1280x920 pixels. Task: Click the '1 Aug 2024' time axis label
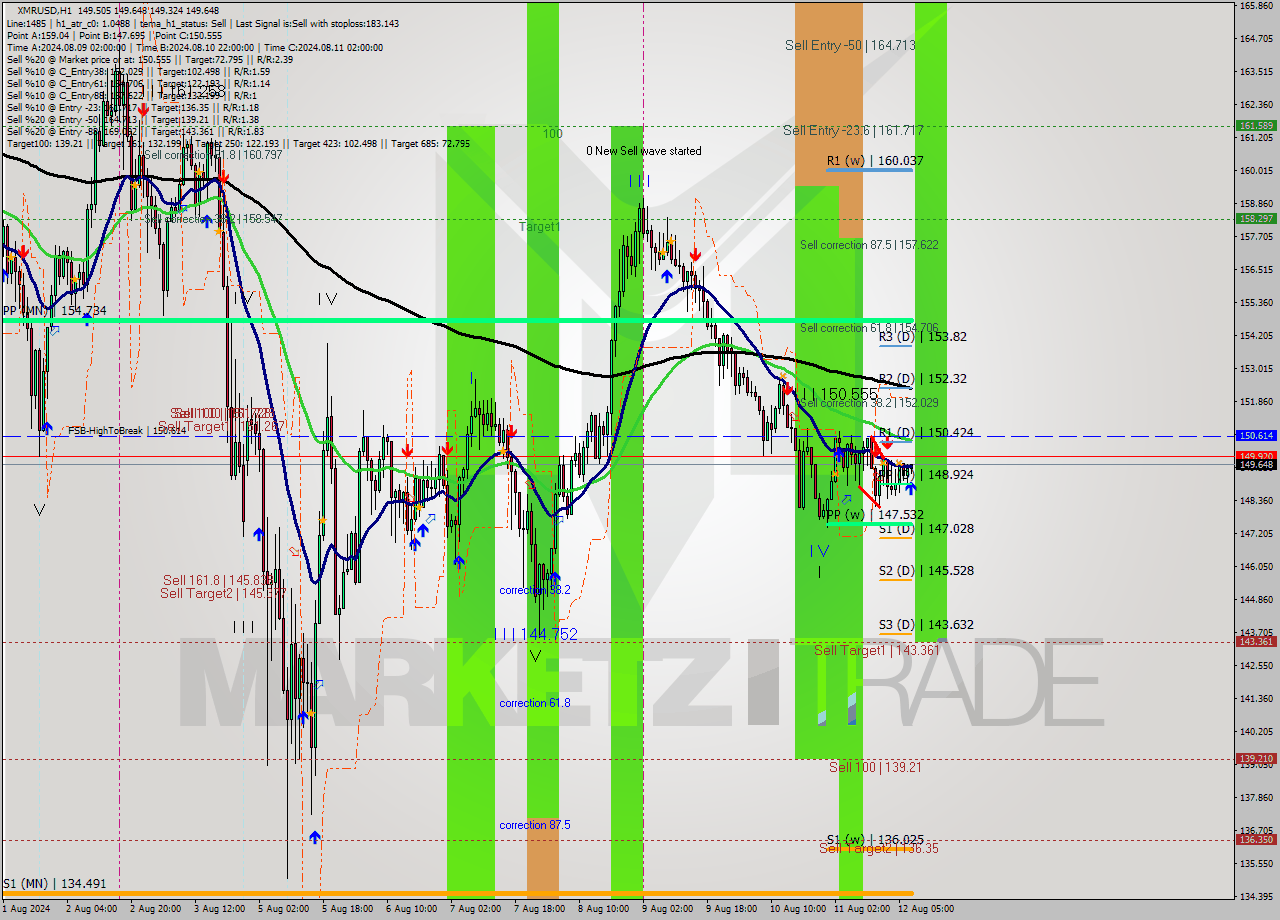[x=24, y=909]
